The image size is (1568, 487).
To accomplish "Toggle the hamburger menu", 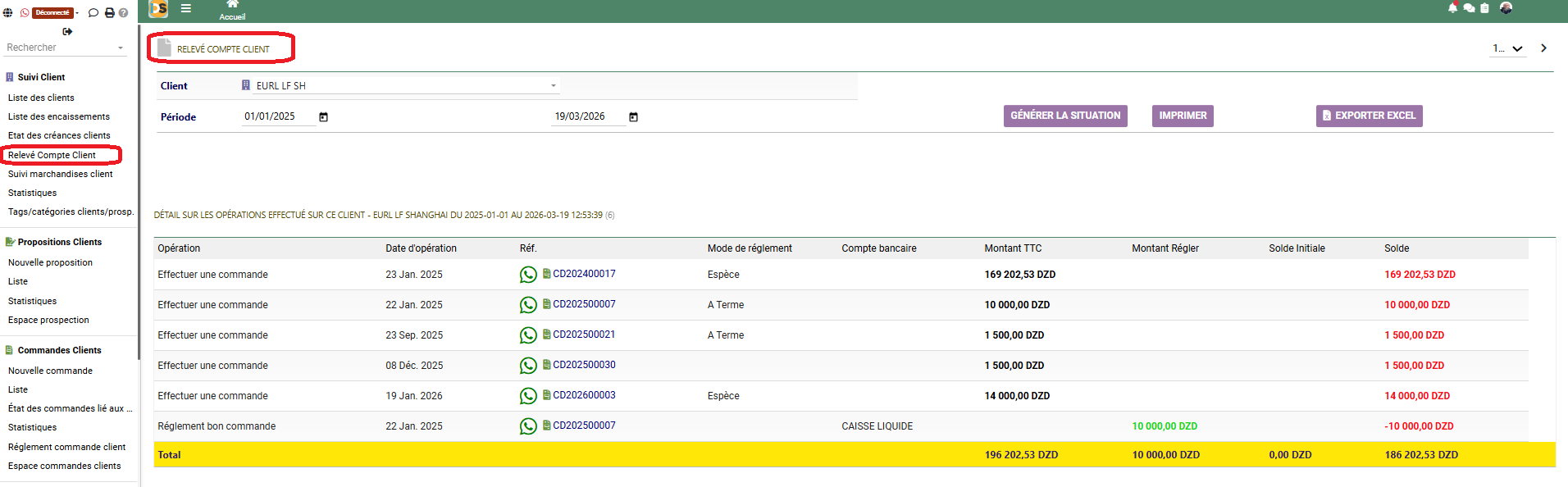I will click(x=186, y=8).
